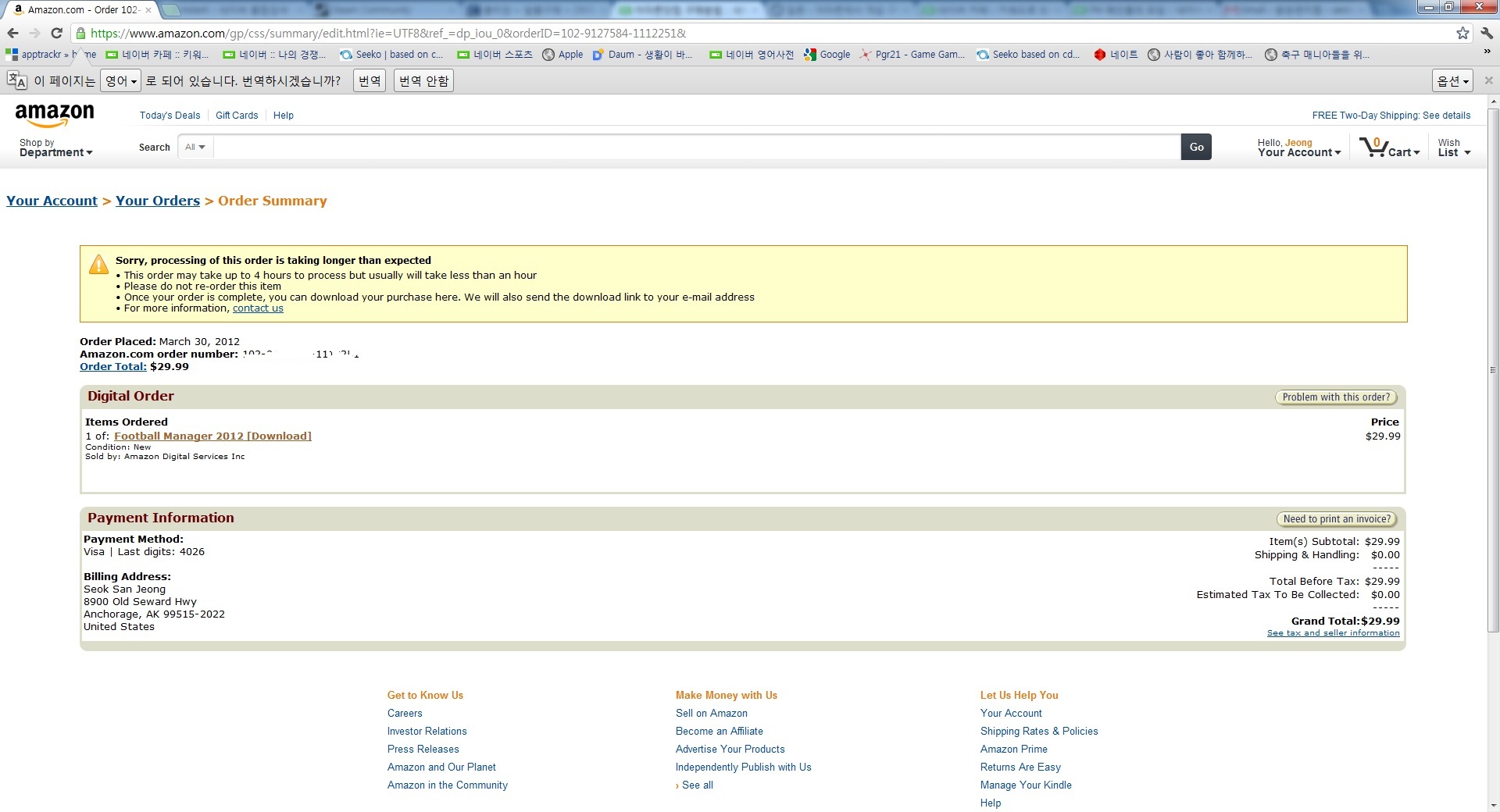
Task: Open See tax and seller information
Action: click(1333, 633)
